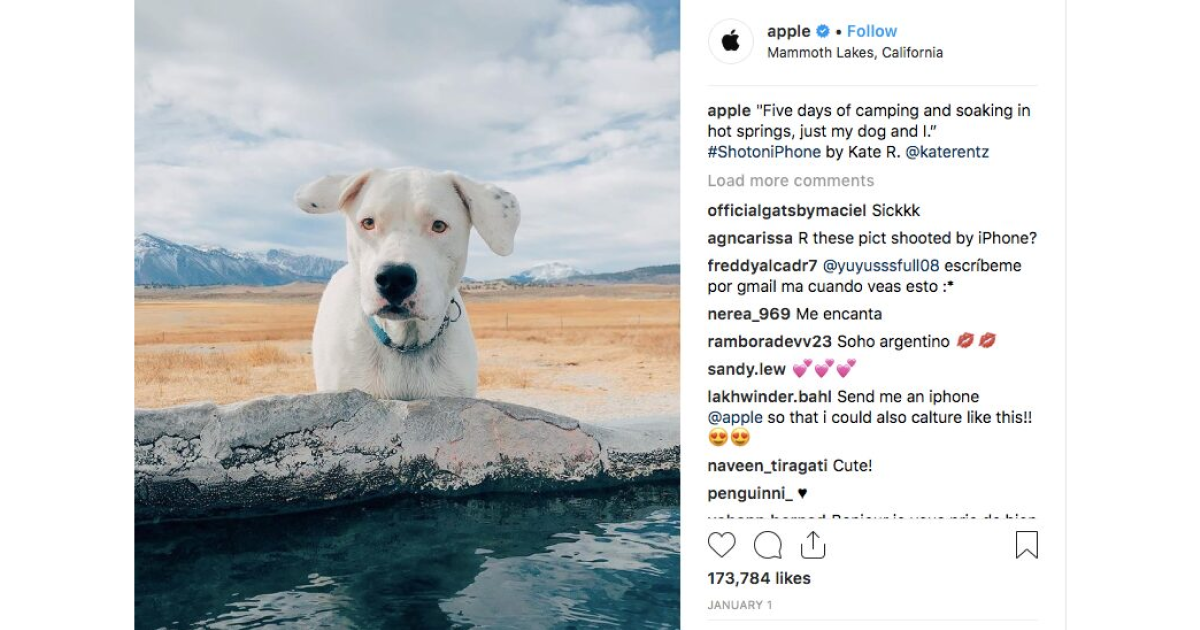Open the JANUARY 1 timestamp link
1200x630 pixels.
click(739, 605)
